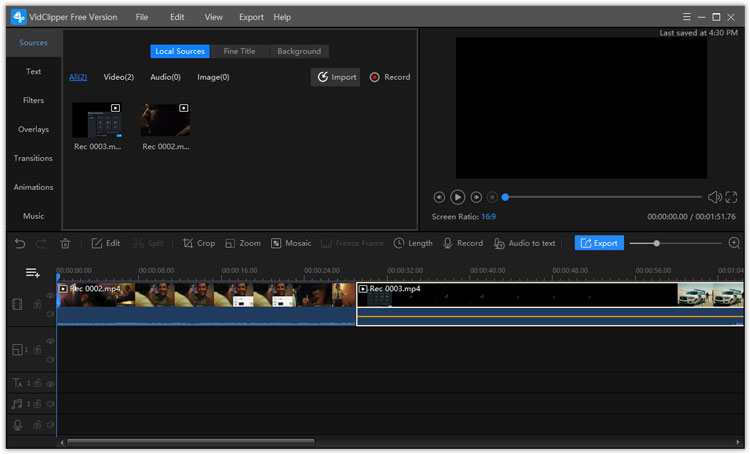Open the Length duration tool
750x454 pixels.
pos(413,243)
